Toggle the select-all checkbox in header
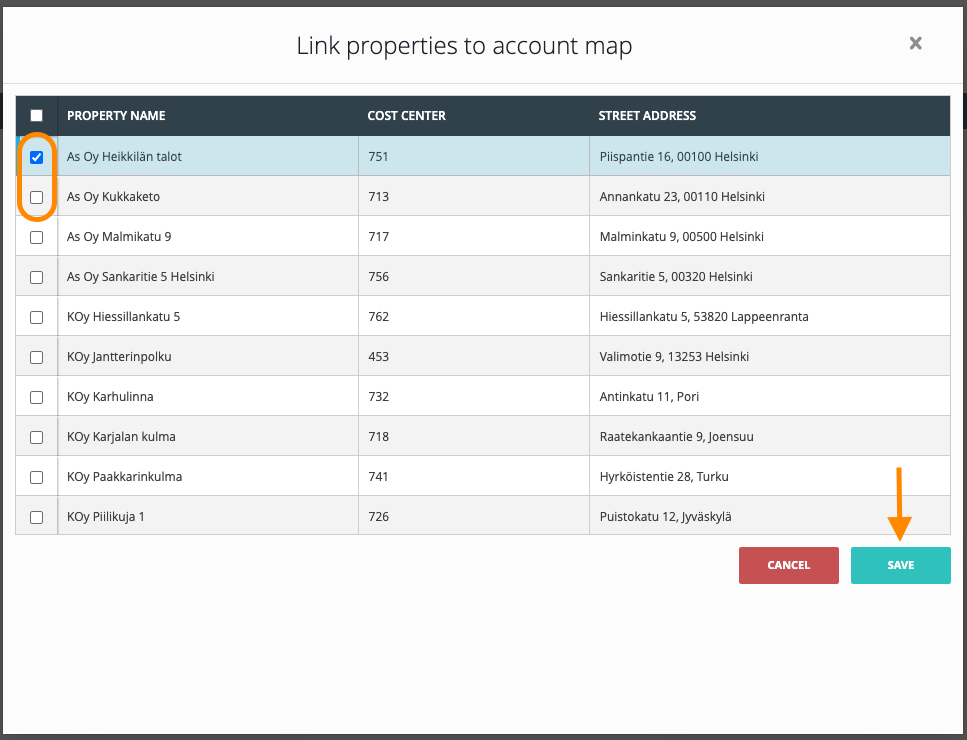The width and height of the screenshot is (967, 740). click(x=37, y=116)
